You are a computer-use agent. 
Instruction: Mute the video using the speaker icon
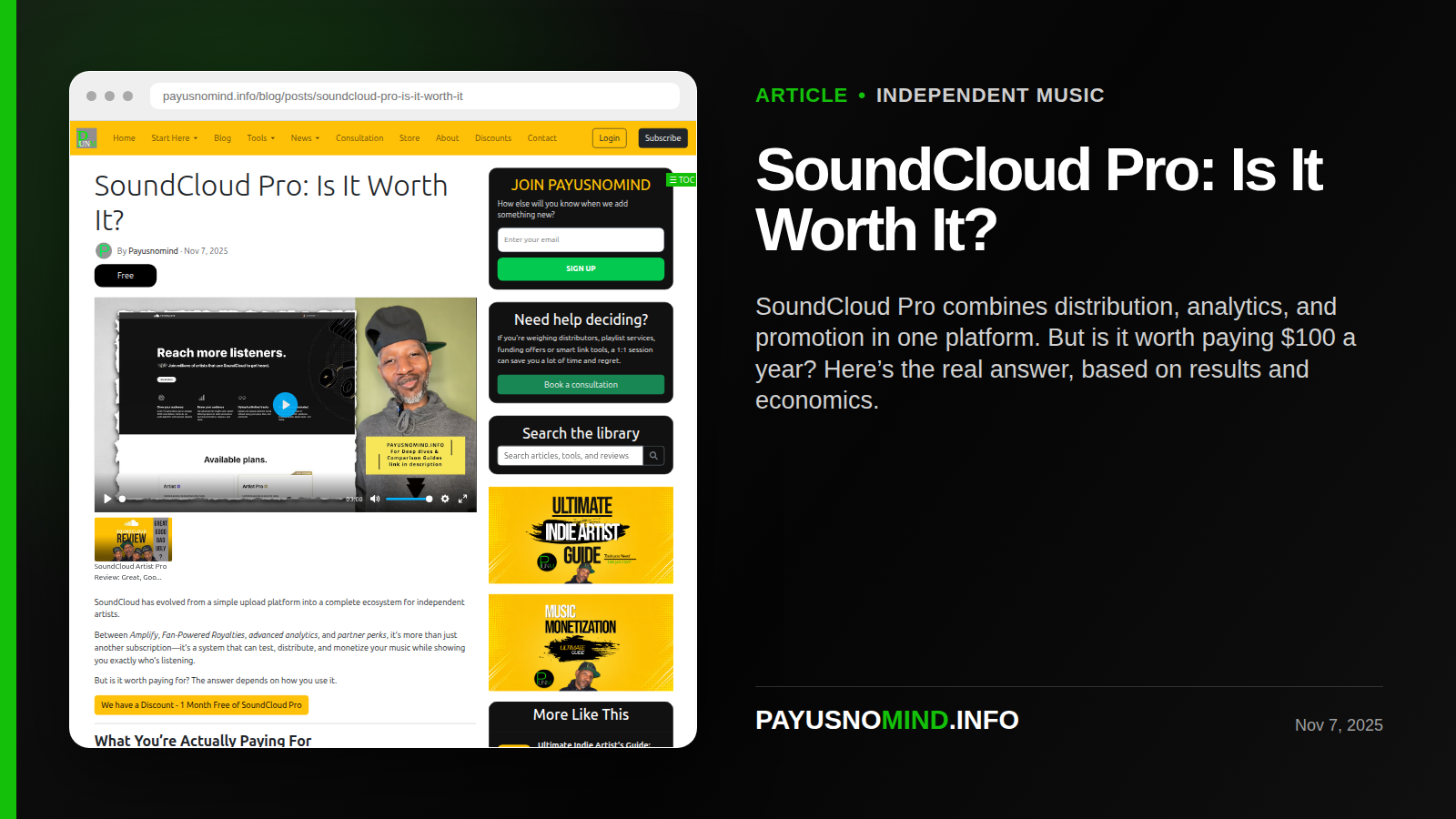(x=374, y=499)
